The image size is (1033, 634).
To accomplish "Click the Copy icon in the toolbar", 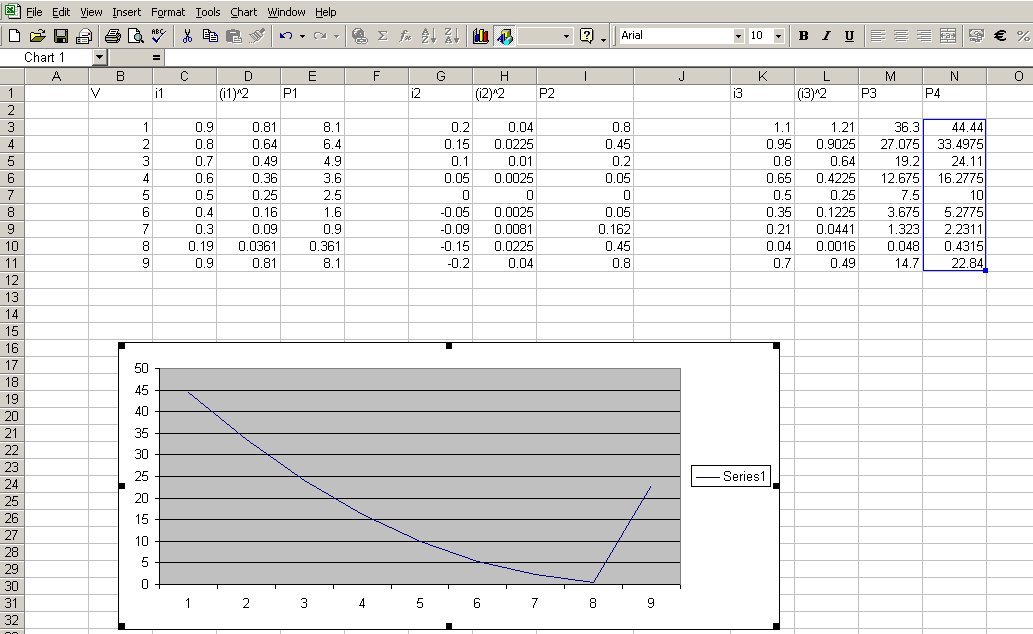I will pos(210,36).
